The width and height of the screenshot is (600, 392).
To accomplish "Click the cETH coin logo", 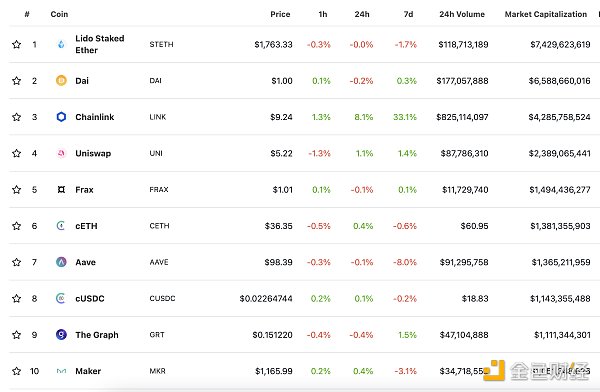I will [61, 226].
